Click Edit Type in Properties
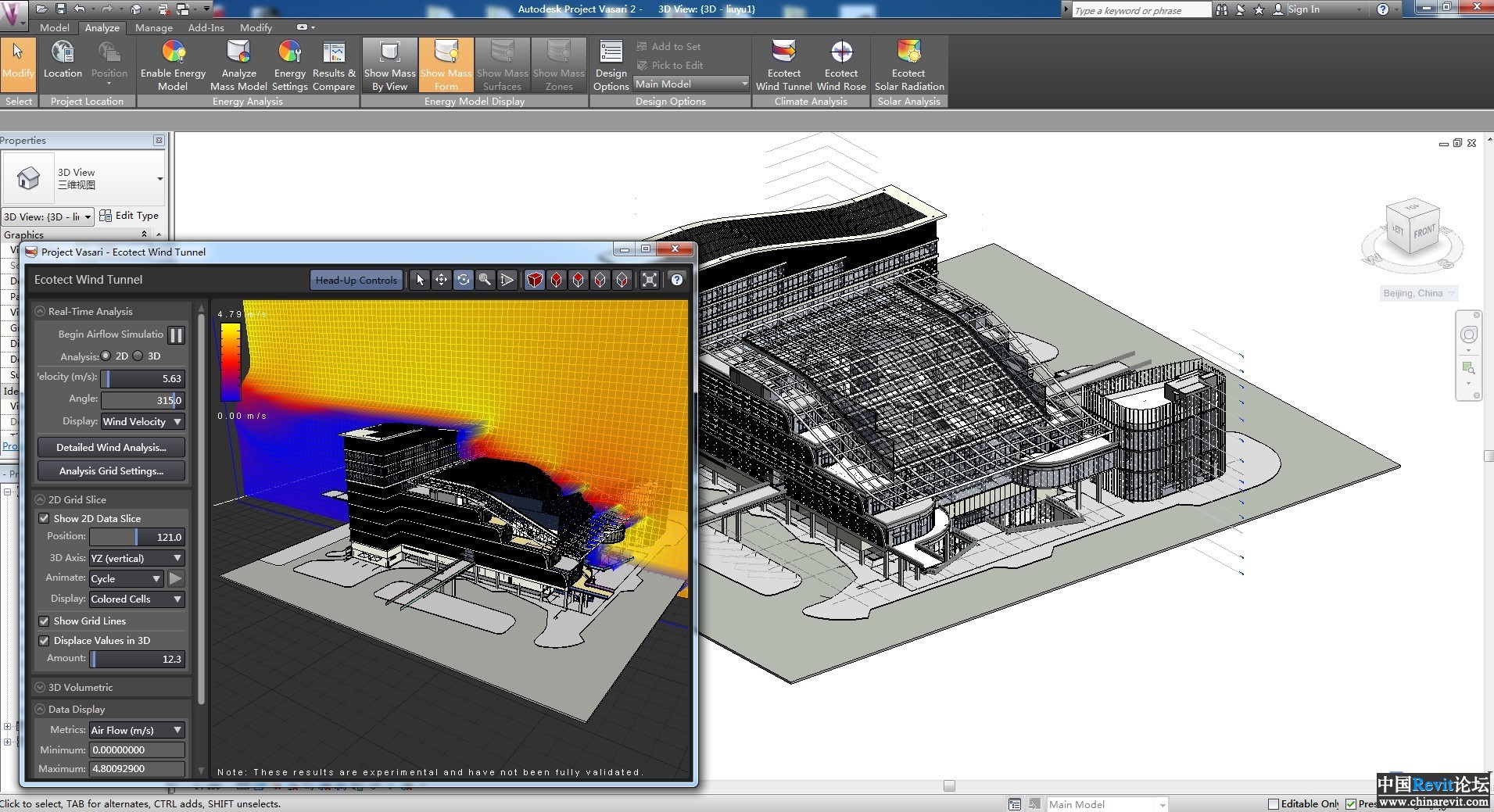The height and width of the screenshot is (812, 1494). click(129, 216)
